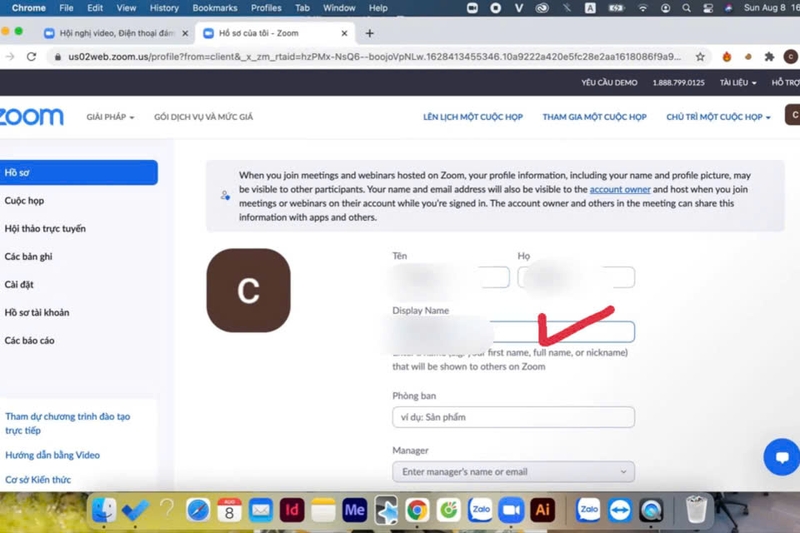Reload the current Zoom page
This screenshot has width=800, height=533.
pyautogui.click(x=32, y=57)
